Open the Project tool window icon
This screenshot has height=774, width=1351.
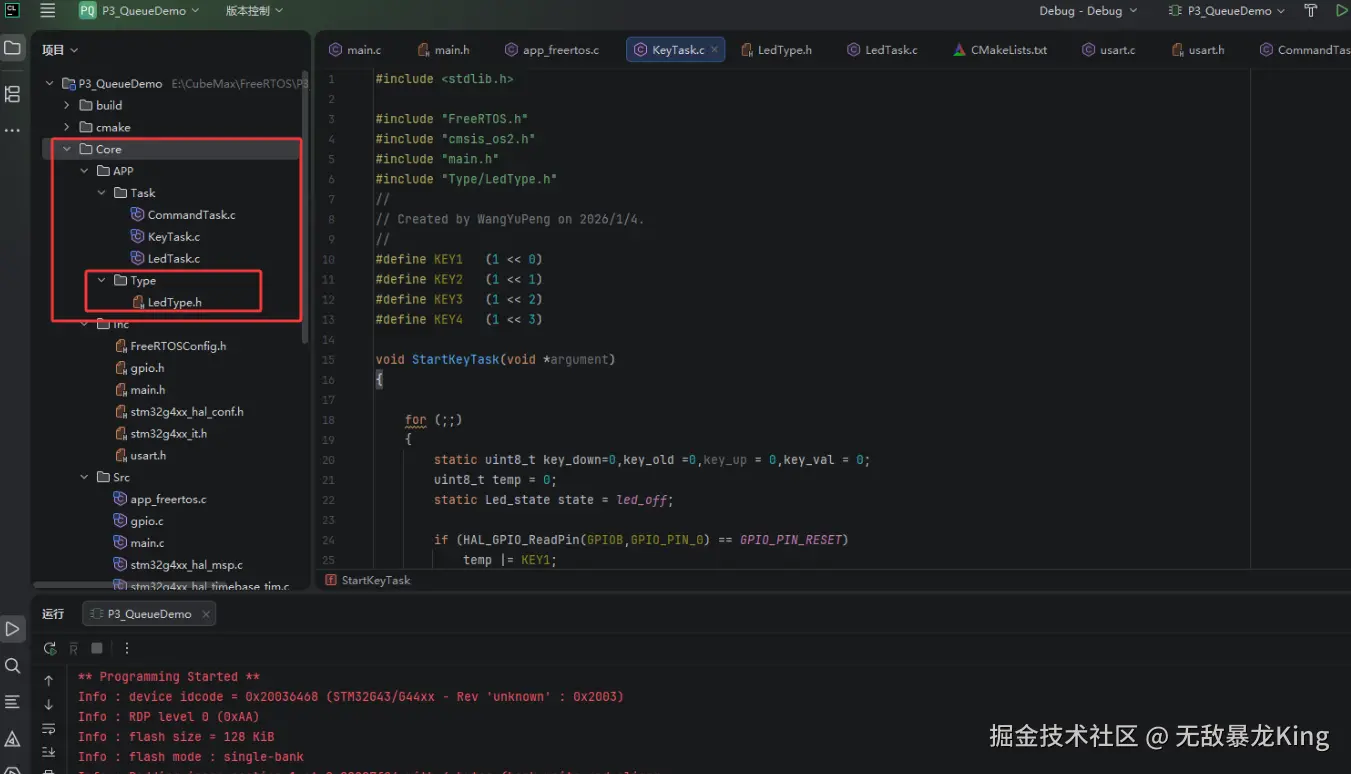pyautogui.click(x=12, y=48)
